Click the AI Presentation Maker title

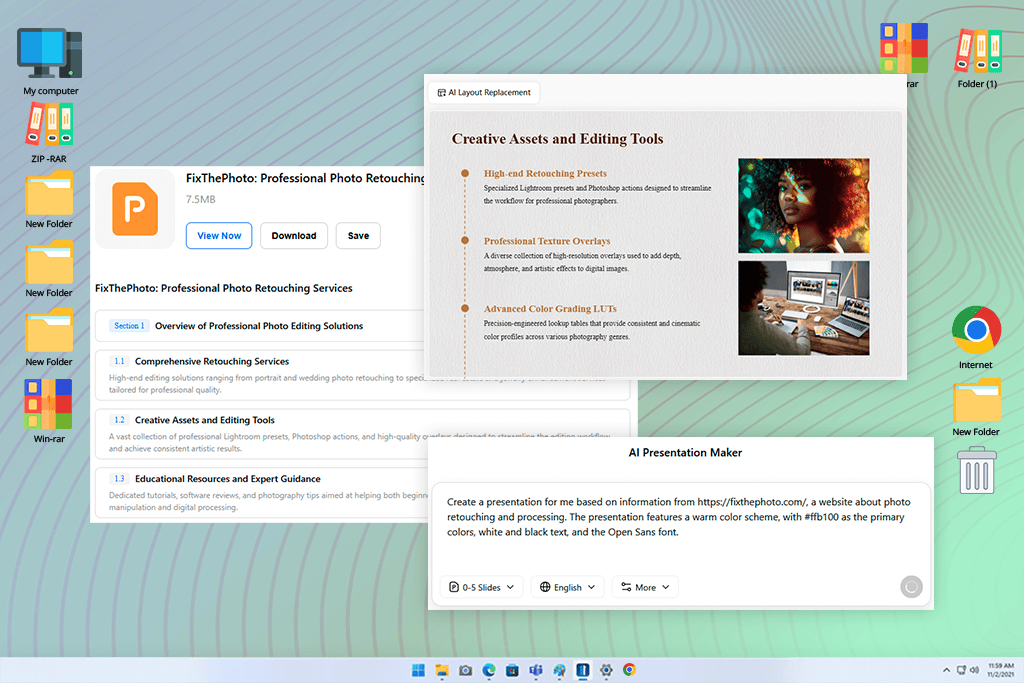(685, 453)
